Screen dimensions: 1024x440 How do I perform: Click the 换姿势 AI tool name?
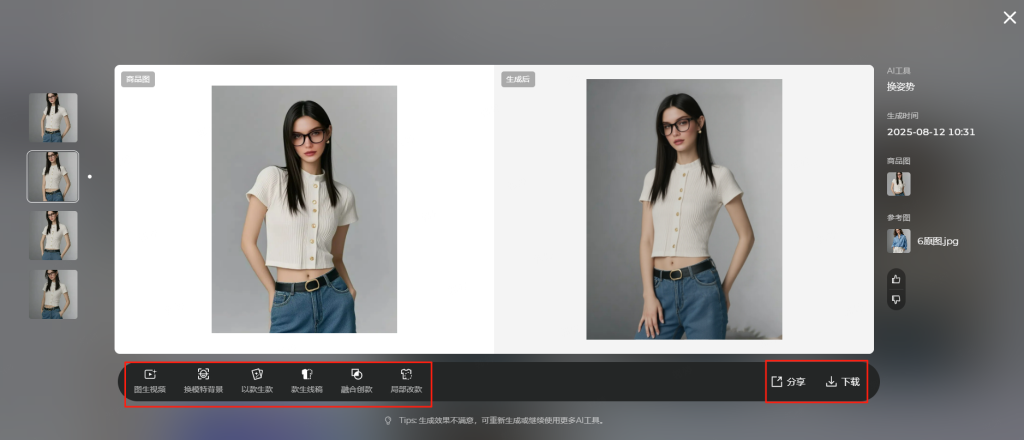(901, 86)
